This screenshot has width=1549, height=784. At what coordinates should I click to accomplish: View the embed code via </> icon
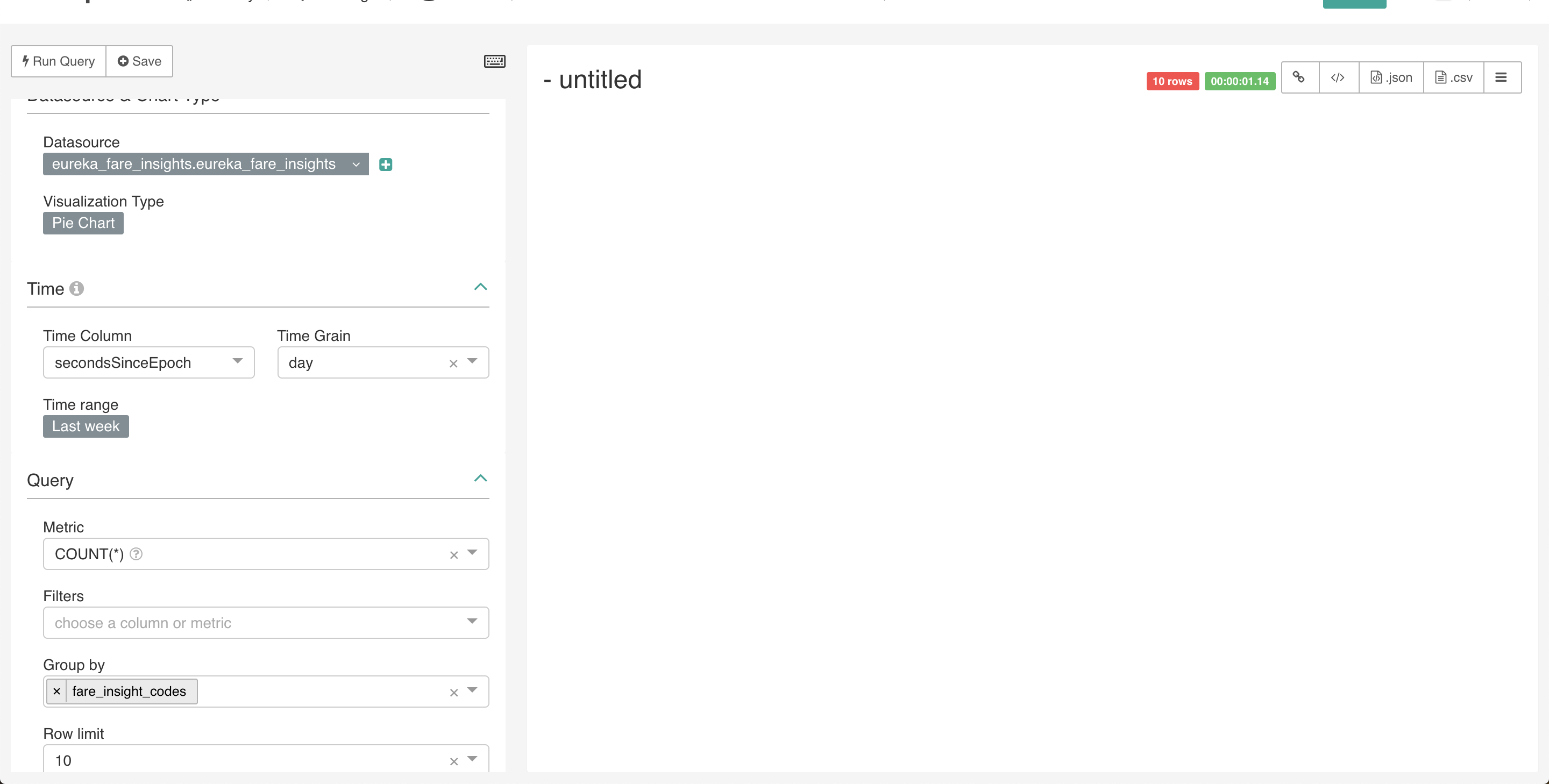[x=1338, y=77]
